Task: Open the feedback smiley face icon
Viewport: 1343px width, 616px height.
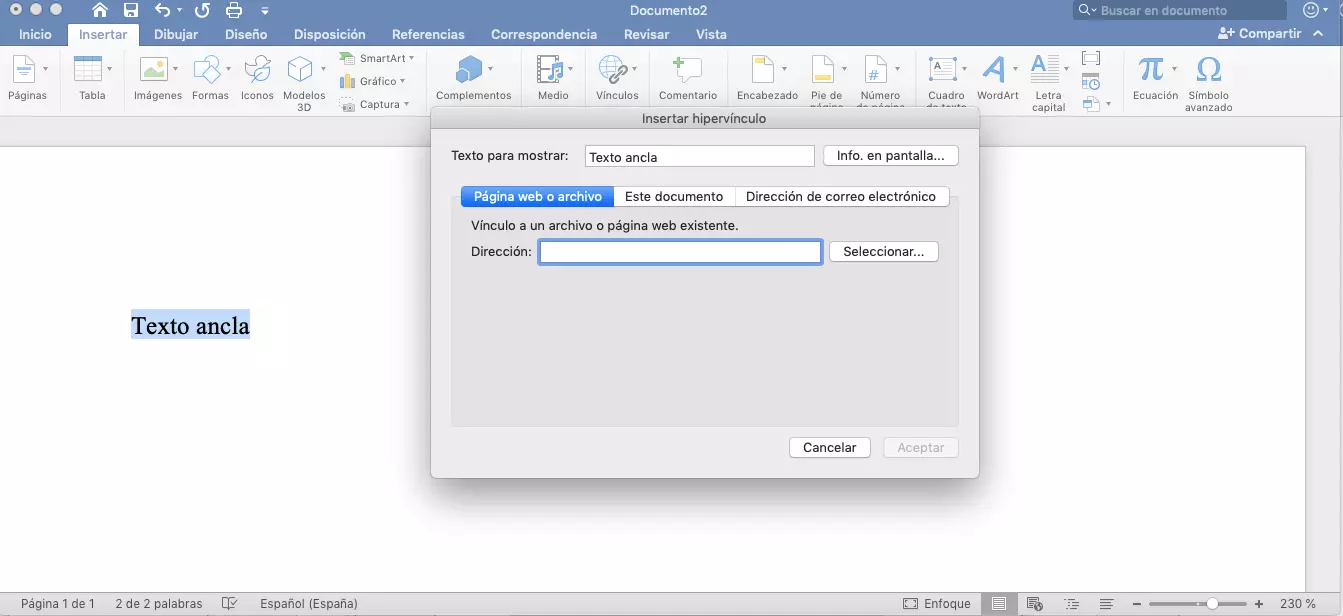Action: point(1311,10)
